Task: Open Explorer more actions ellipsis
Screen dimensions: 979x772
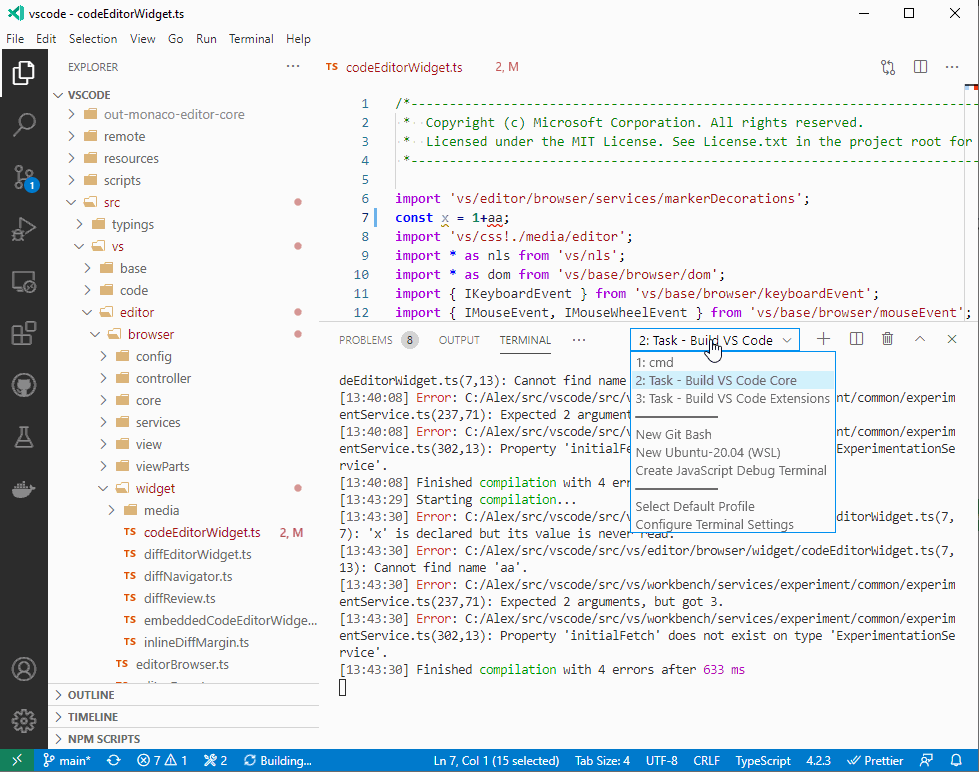Action: point(293,66)
